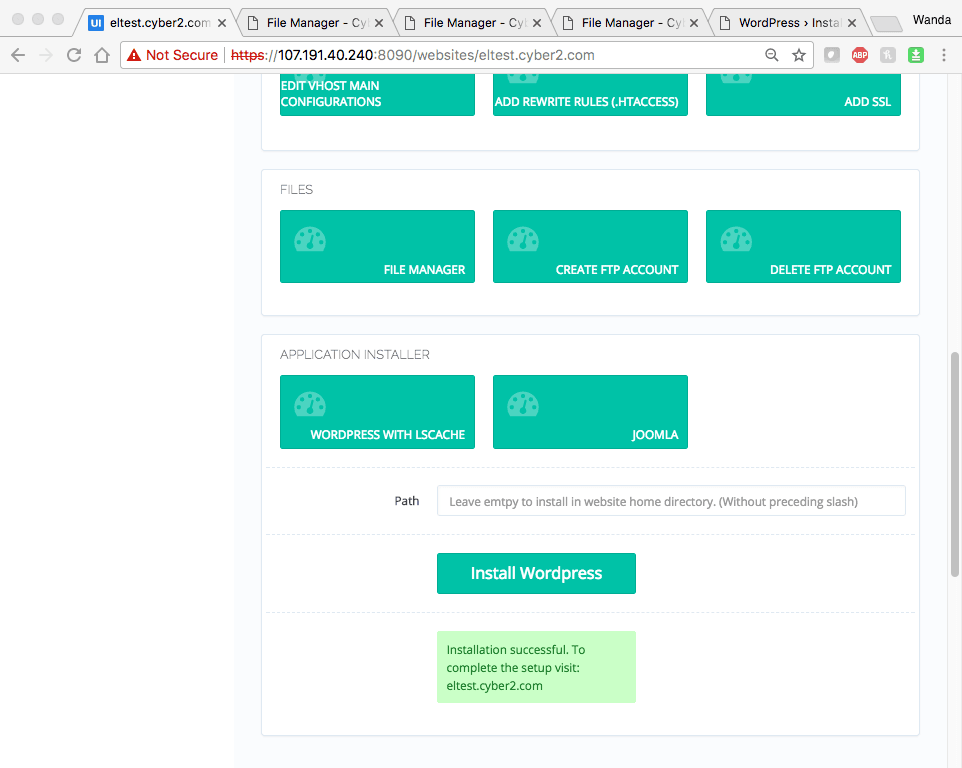Open Edit vHost Main Configurations

tap(377, 94)
